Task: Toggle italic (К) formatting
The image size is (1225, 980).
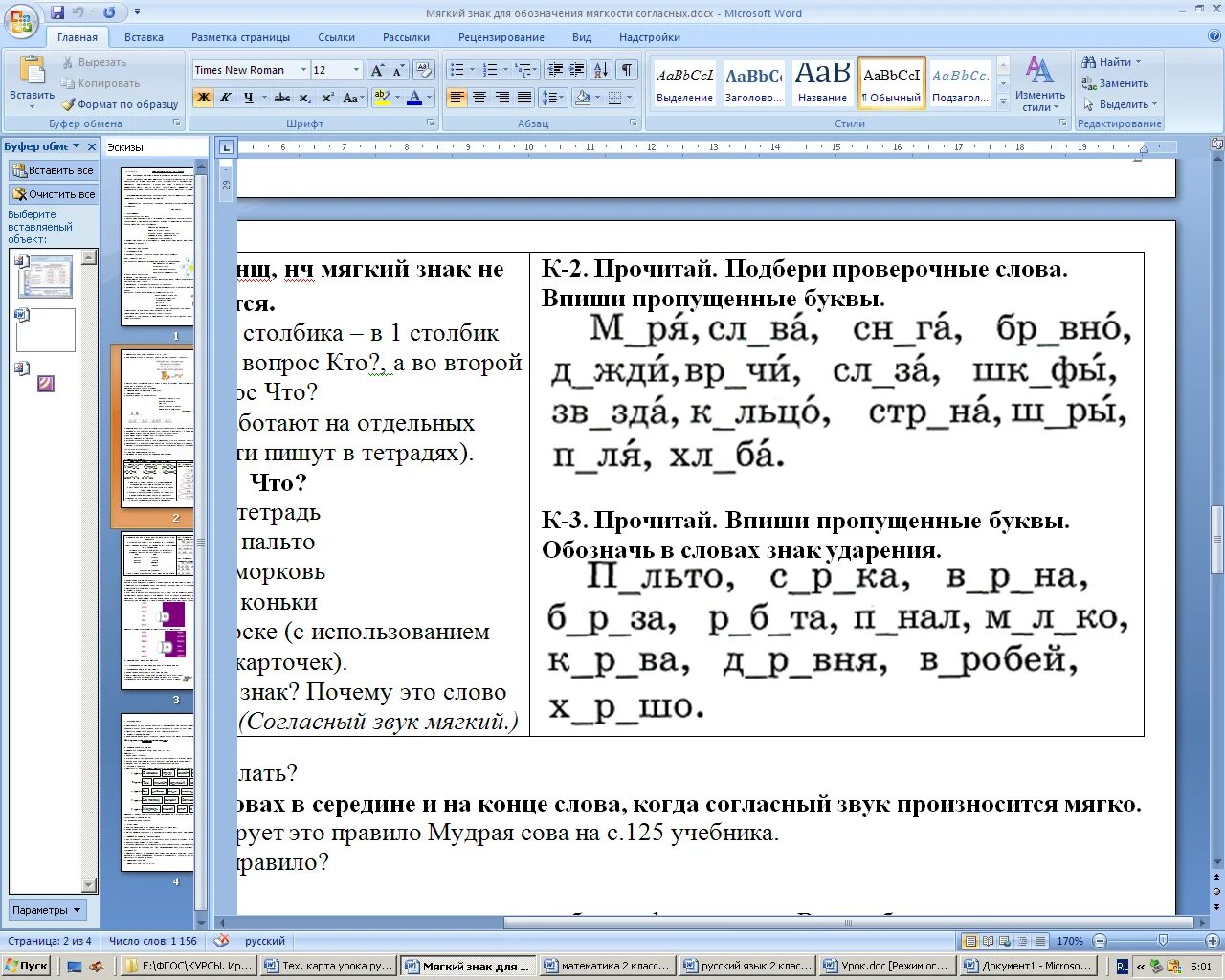Action: point(226,98)
